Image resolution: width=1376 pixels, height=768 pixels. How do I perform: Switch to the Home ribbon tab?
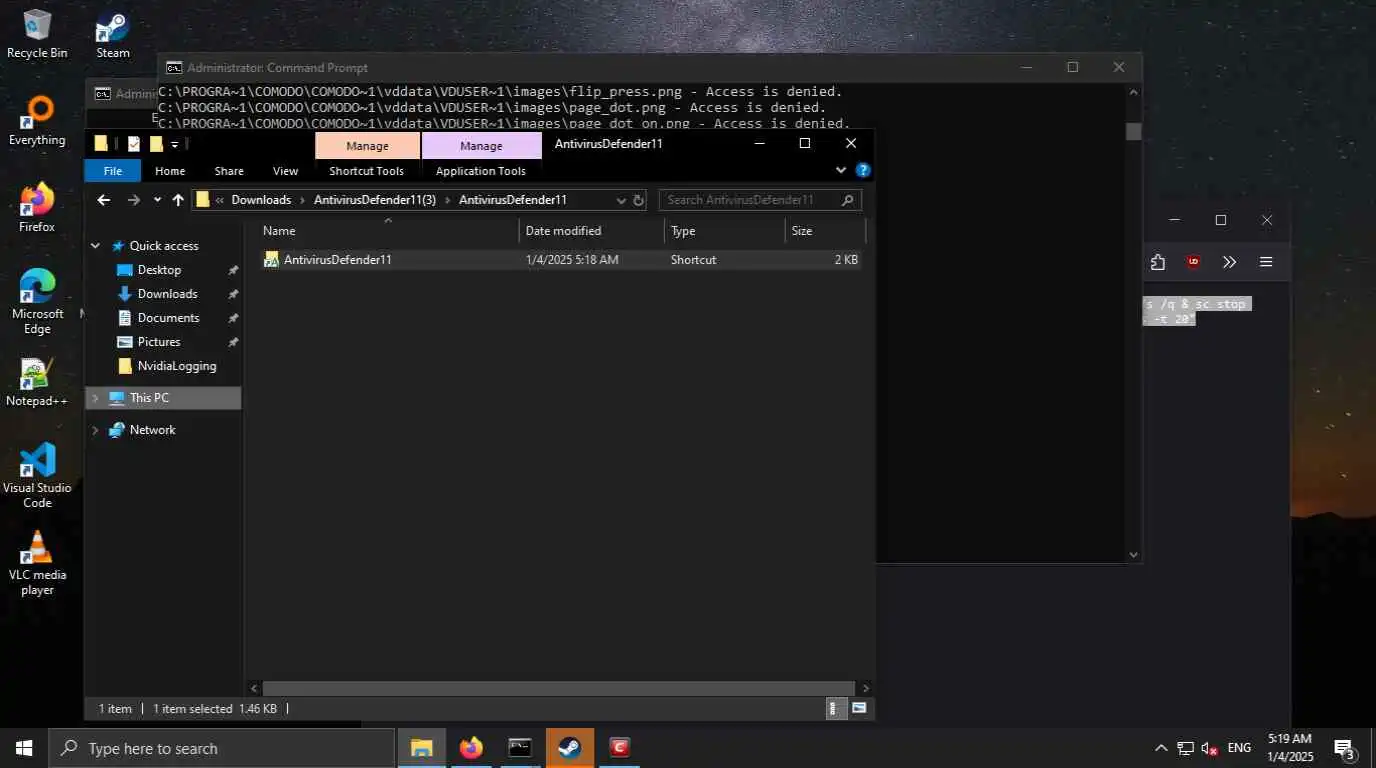click(x=170, y=171)
